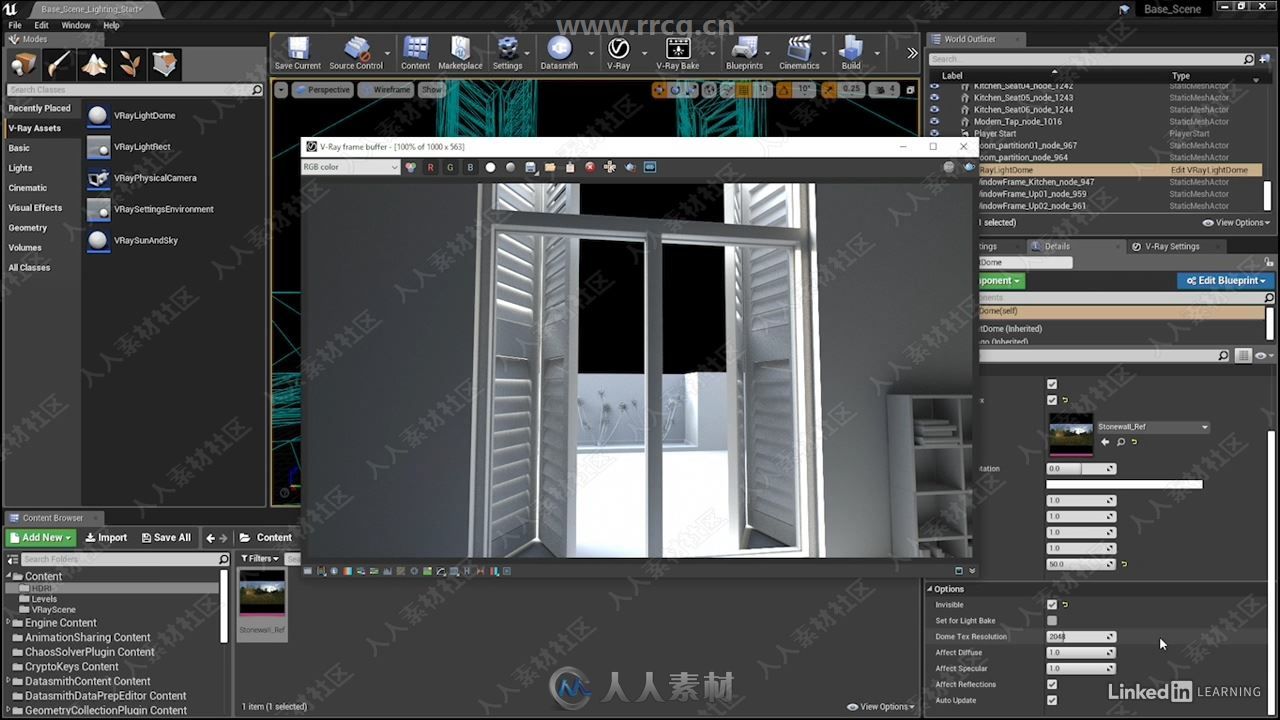The height and width of the screenshot is (720, 1280).
Task: Select the Paint mode brush icon
Action: click(59, 65)
